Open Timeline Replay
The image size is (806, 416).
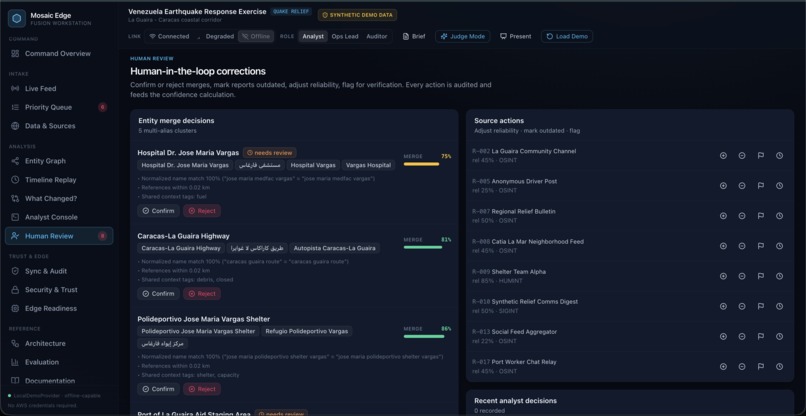(x=59, y=180)
